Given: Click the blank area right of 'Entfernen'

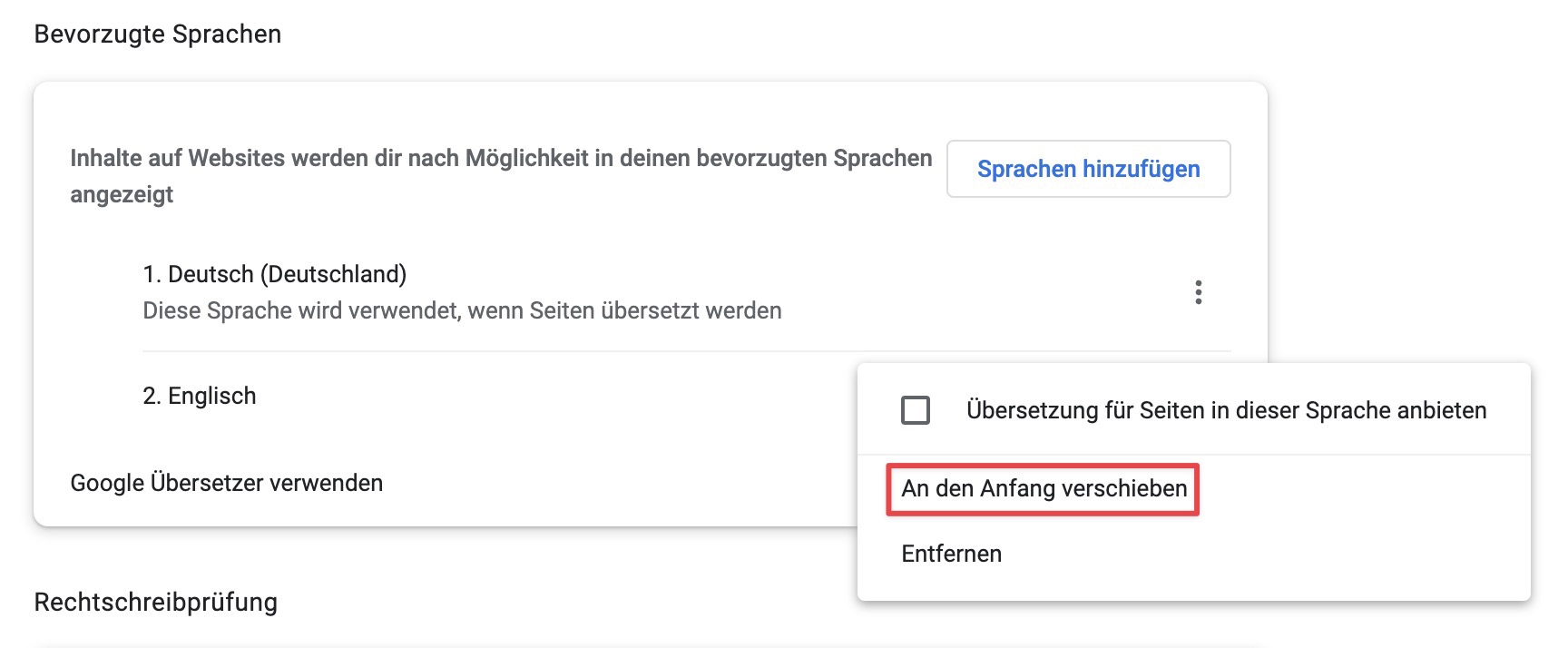Looking at the screenshot, I should (1270, 554).
